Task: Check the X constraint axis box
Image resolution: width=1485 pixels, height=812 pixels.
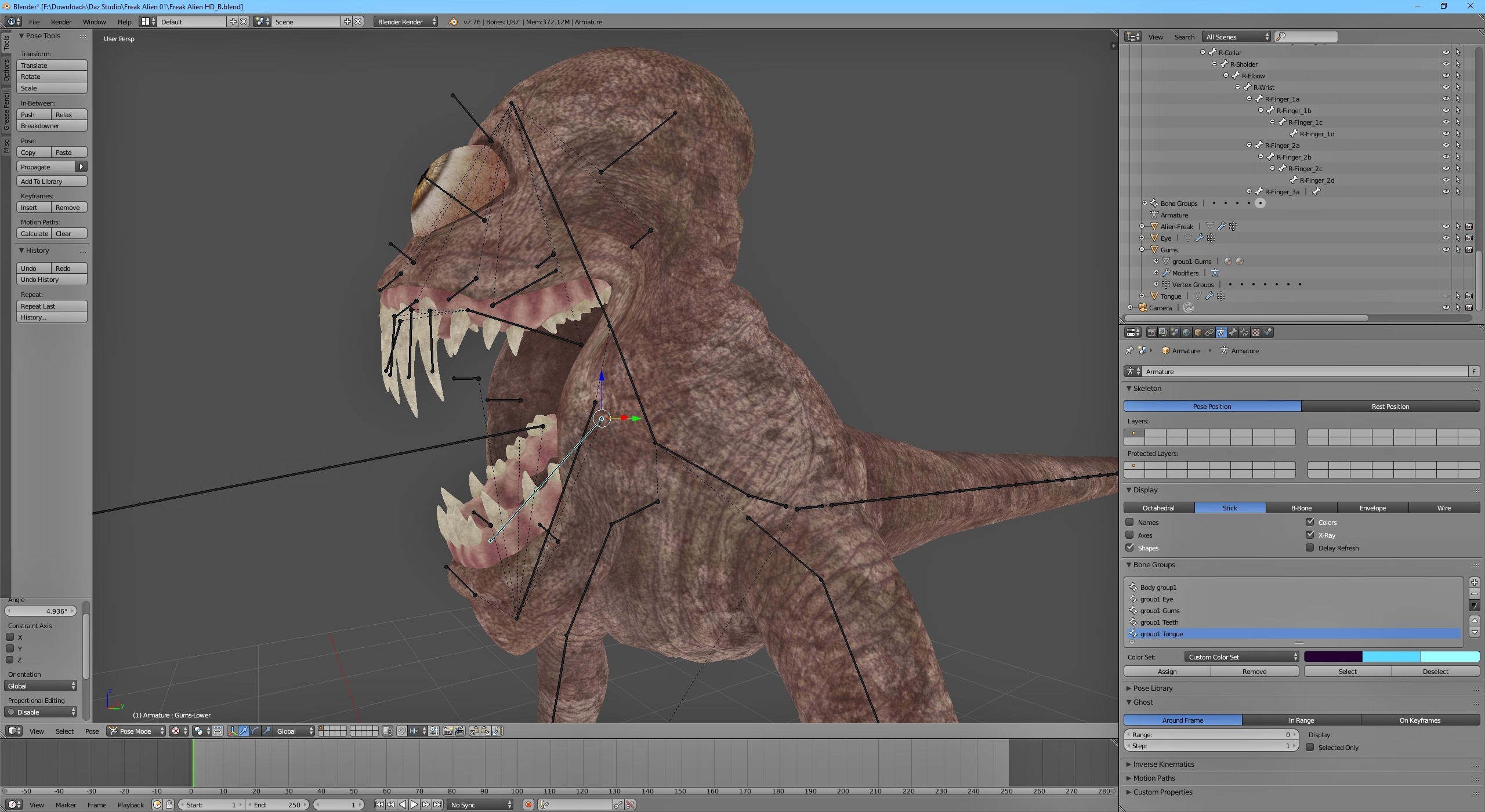Action: [10, 637]
